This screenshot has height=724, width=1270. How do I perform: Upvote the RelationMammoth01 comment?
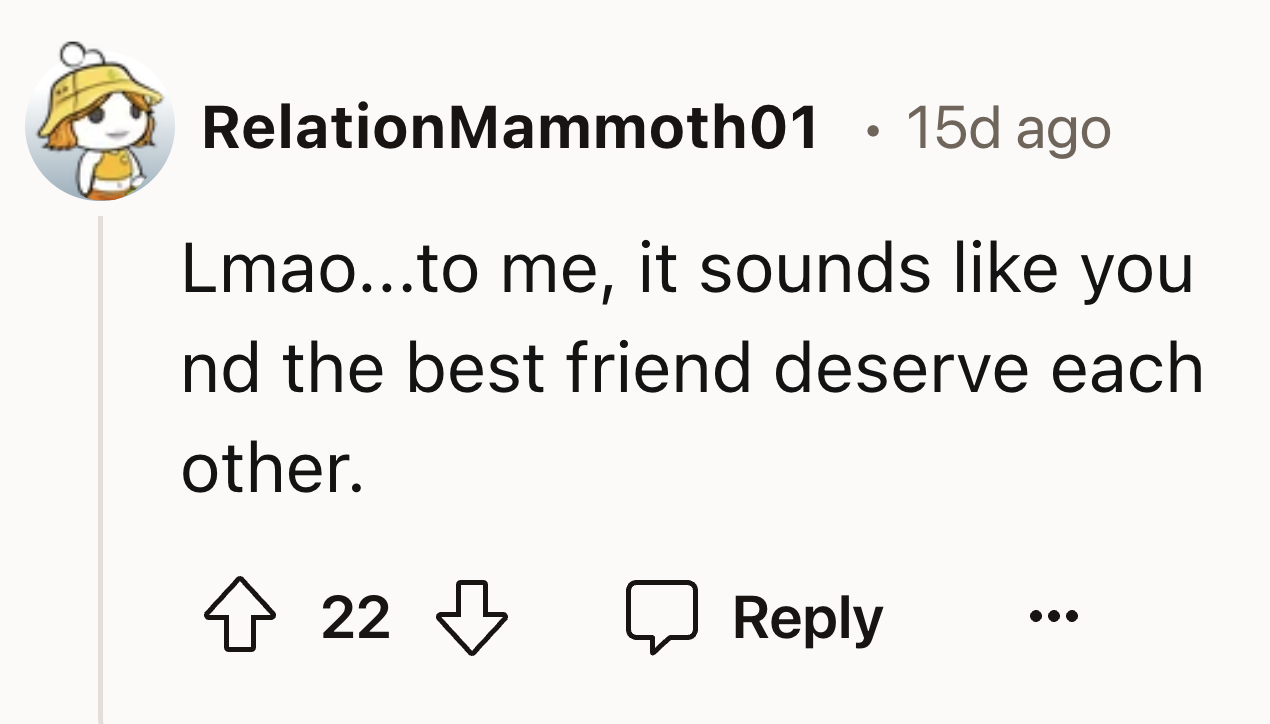coord(237,617)
